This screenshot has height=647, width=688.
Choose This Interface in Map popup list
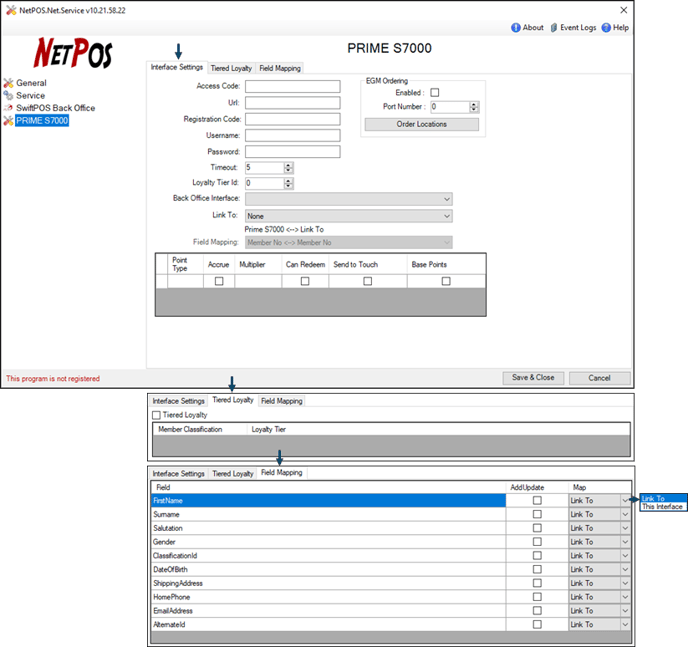point(663,507)
